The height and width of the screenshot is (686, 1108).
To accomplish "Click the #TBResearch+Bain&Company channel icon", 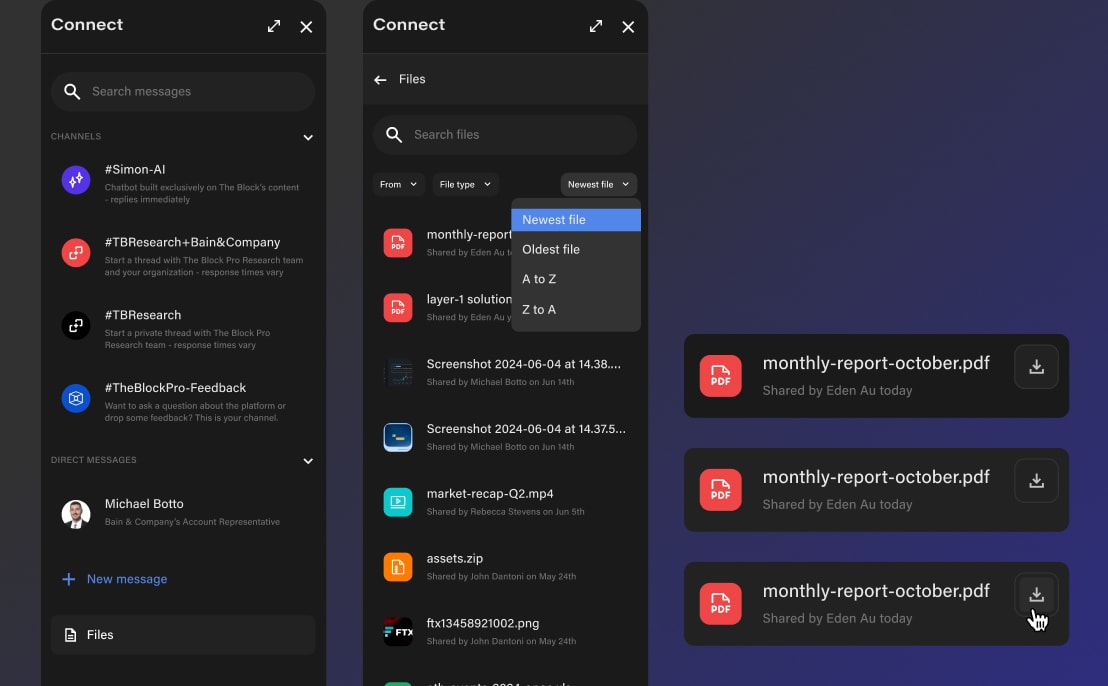I will pyautogui.click(x=76, y=252).
